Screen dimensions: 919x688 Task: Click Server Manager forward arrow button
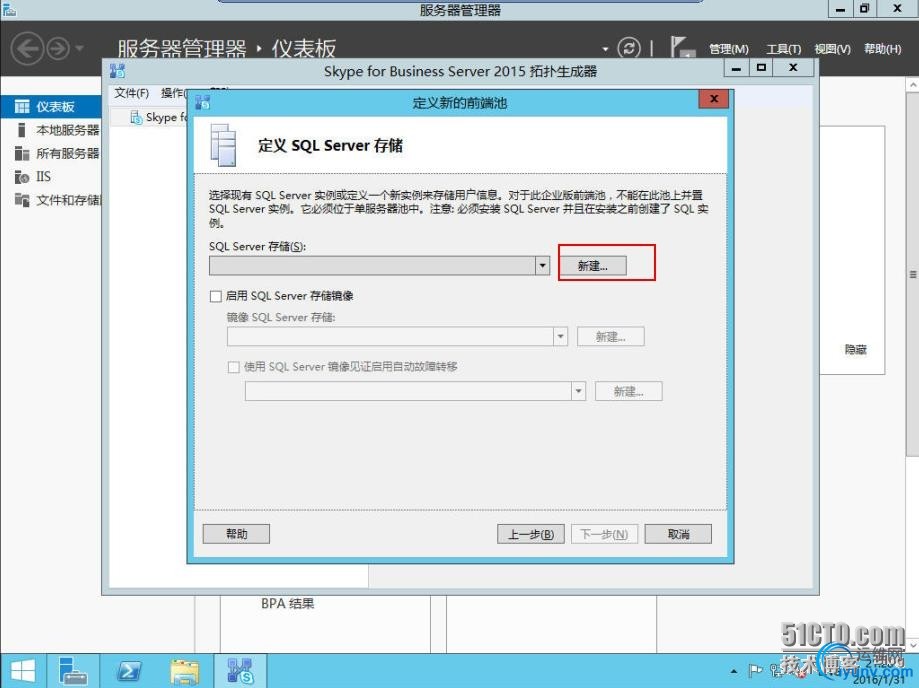(58, 49)
